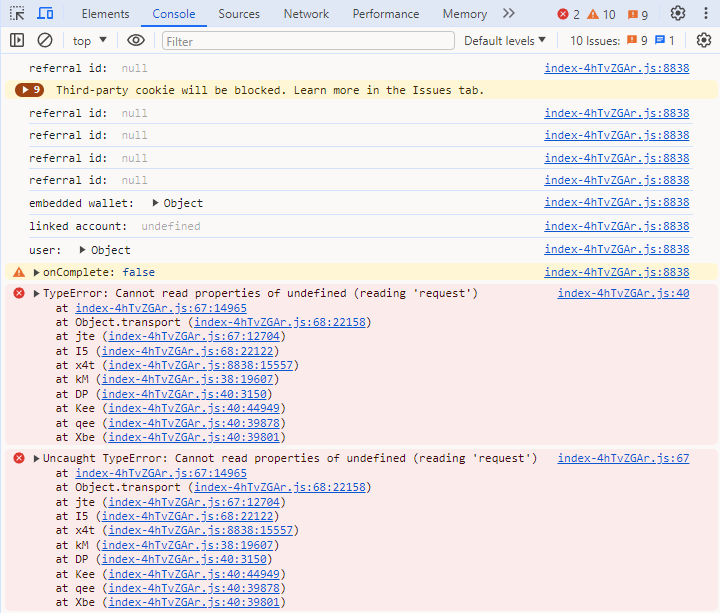The image size is (720, 613).
Task: Click the console Filter input field
Action: [305, 41]
